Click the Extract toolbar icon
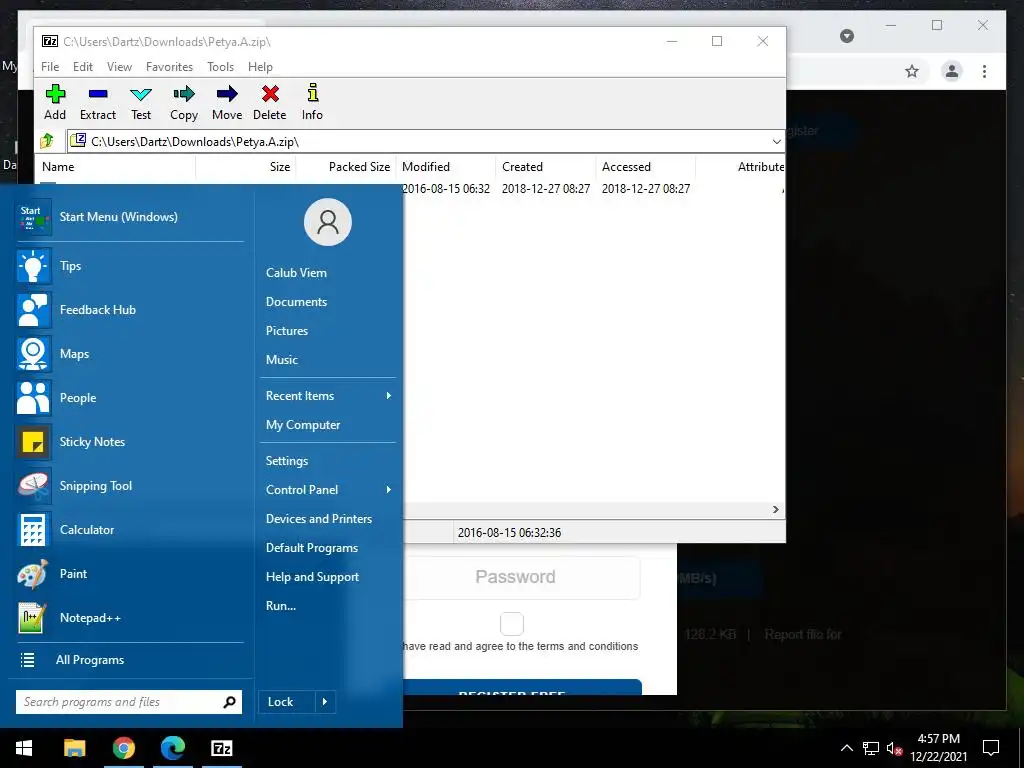1024x768 pixels. coord(98,102)
